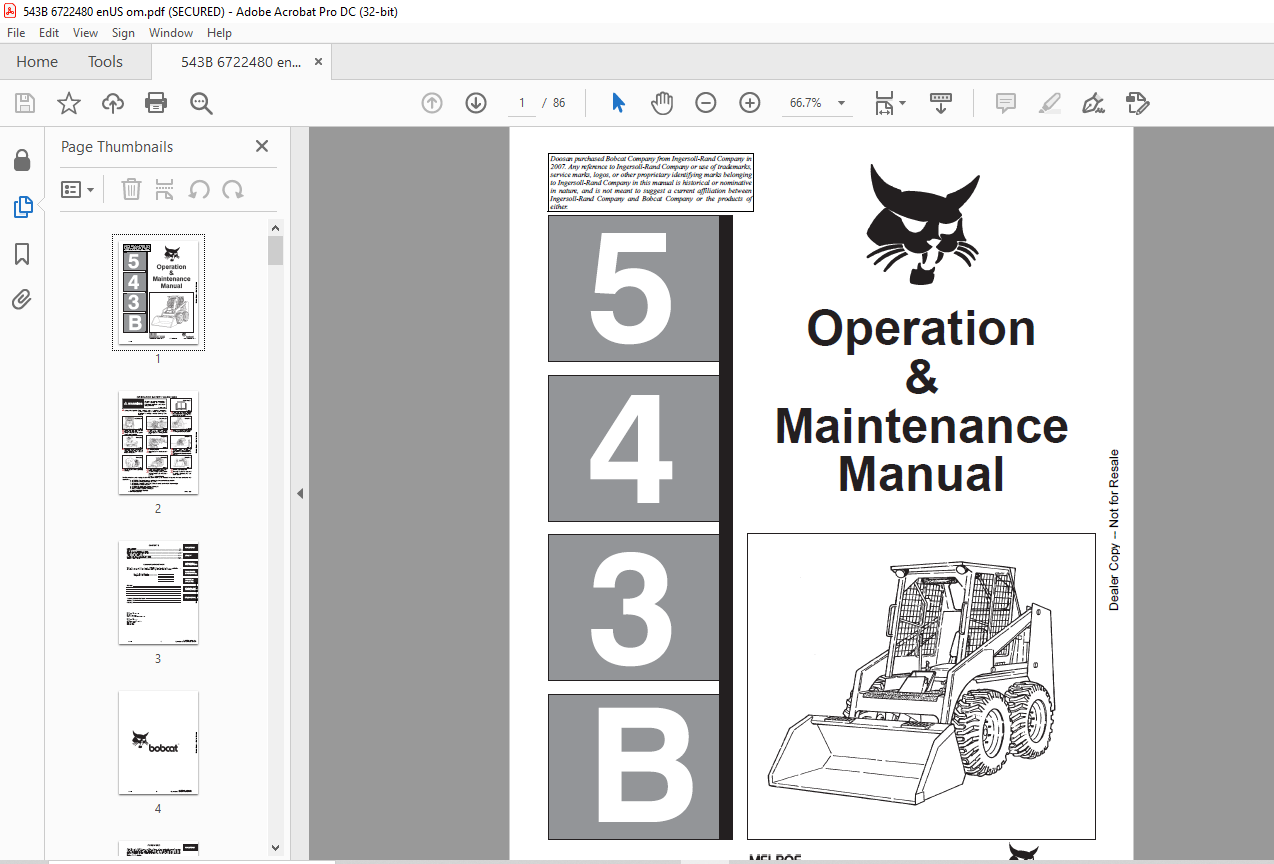
Task: Add a sticky note comment
Action: pos(1005,103)
